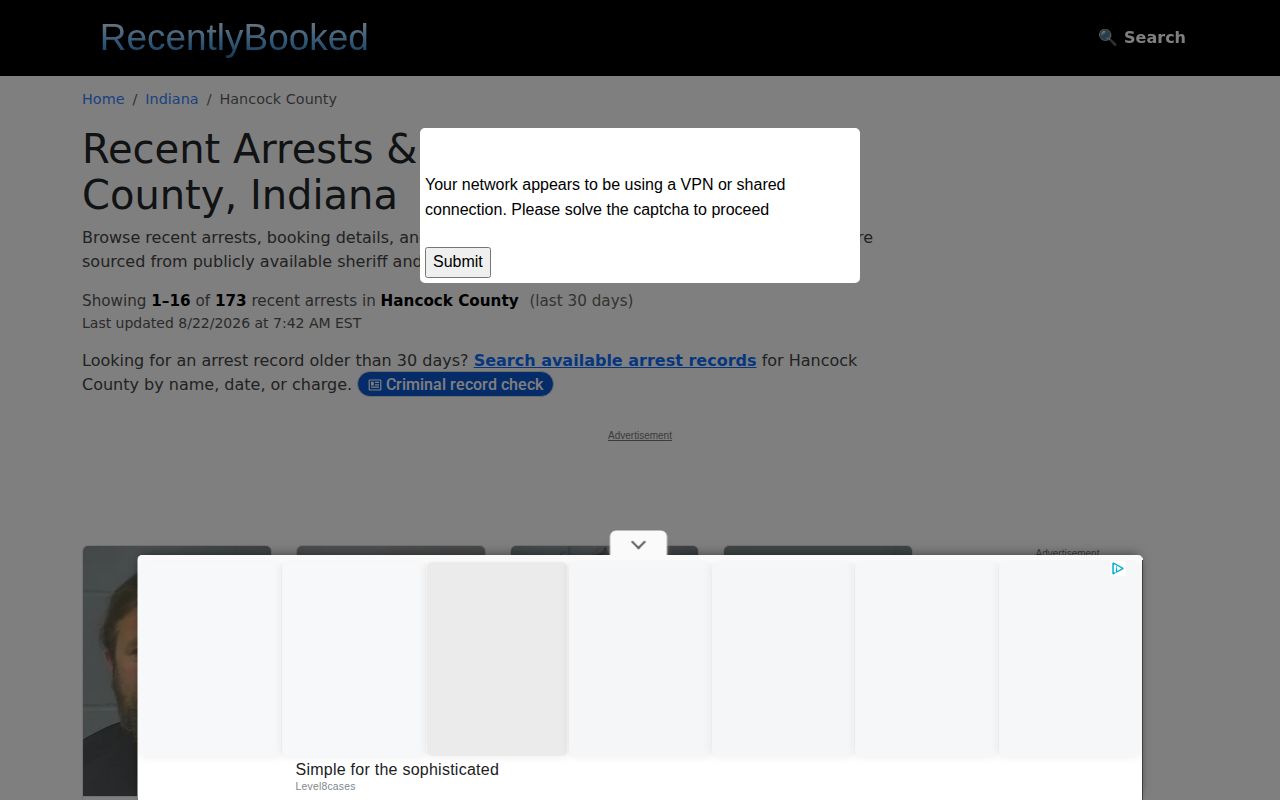Select the 'Hancock County' breadcrumb text

click(x=278, y=99)
